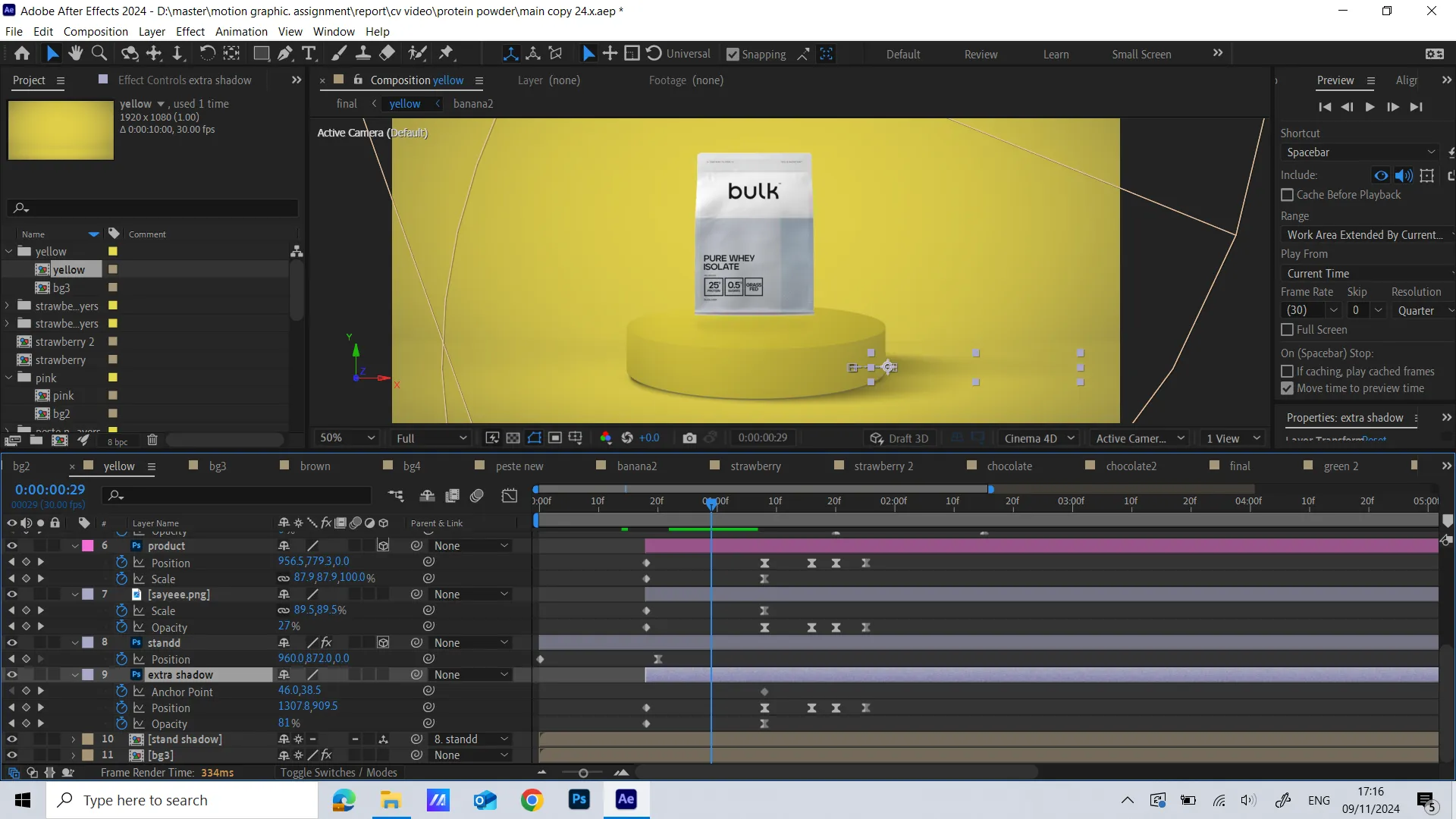Toggle Opacity stopwatch for extra shadow layer

point(121,723)
